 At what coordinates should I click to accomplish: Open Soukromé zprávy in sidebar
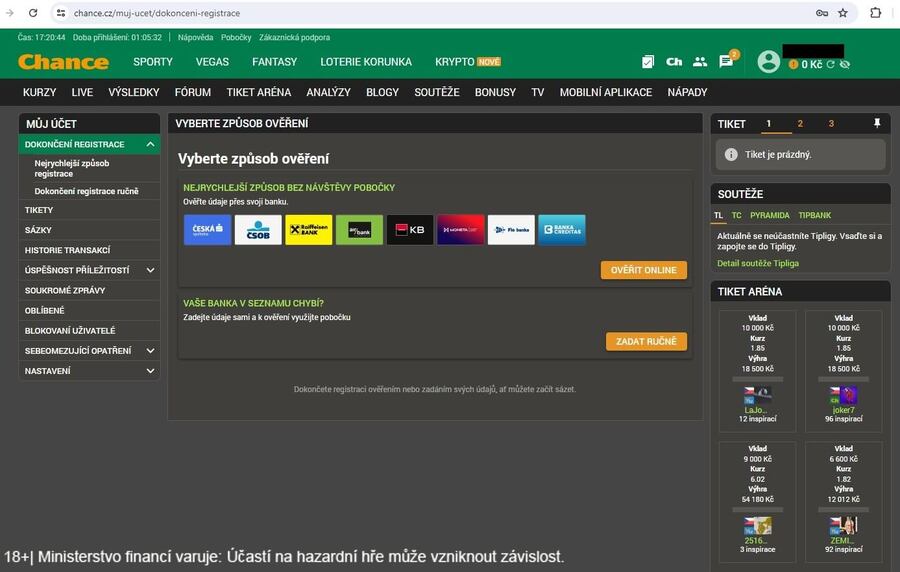tap(89, 290)
